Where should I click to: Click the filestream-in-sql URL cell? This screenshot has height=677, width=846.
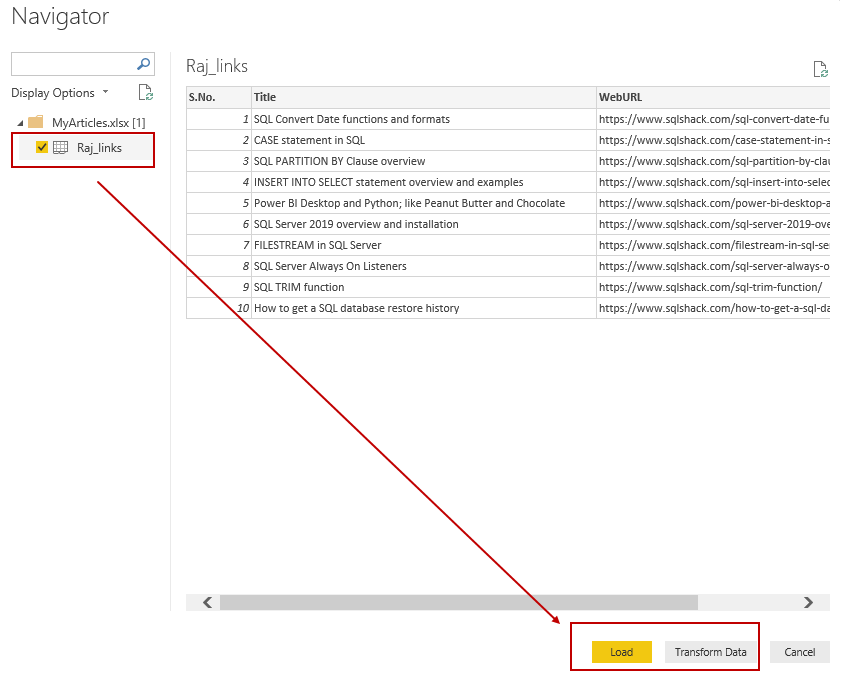[713, 245]
